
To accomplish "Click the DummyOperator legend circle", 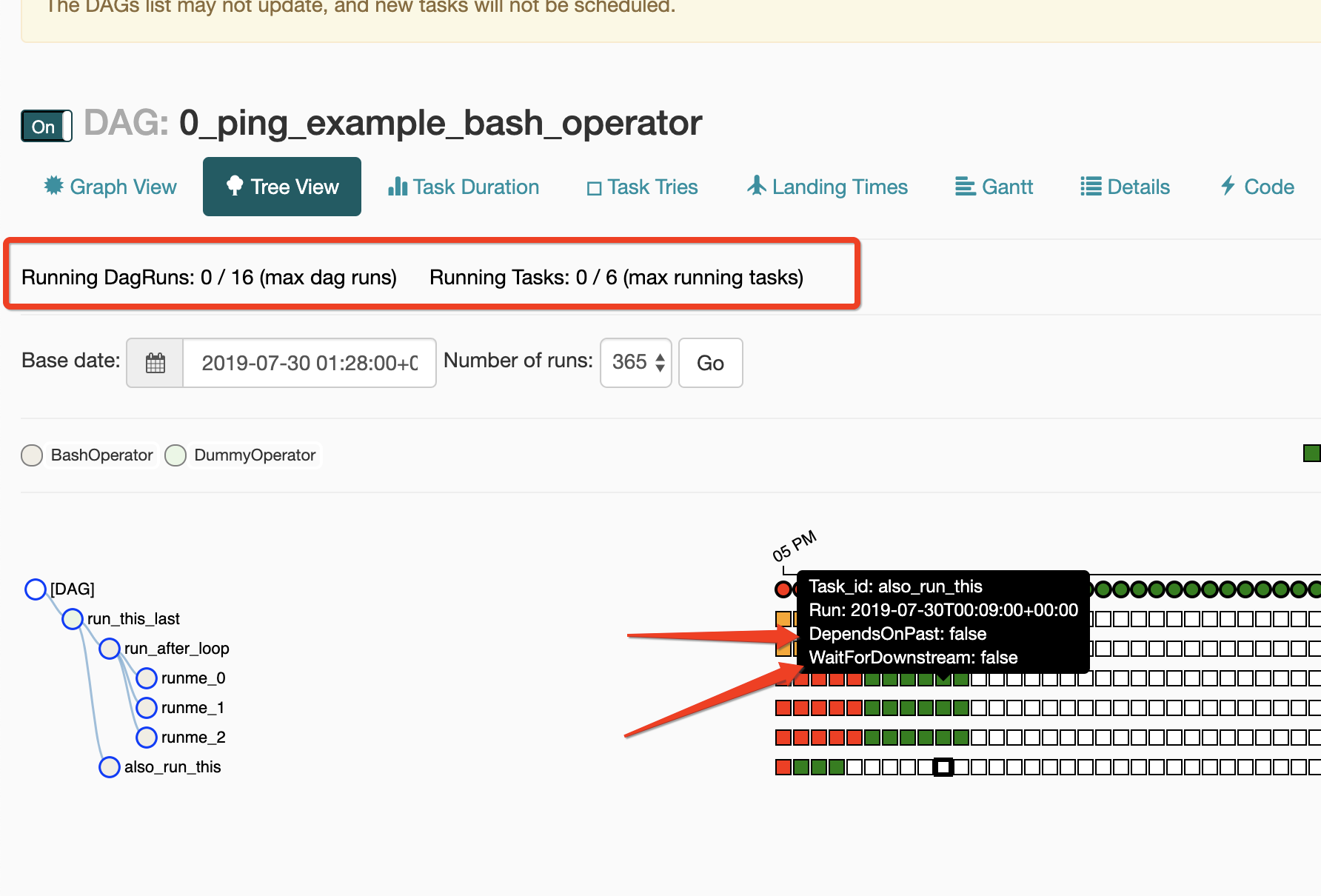I will [175, 455].
